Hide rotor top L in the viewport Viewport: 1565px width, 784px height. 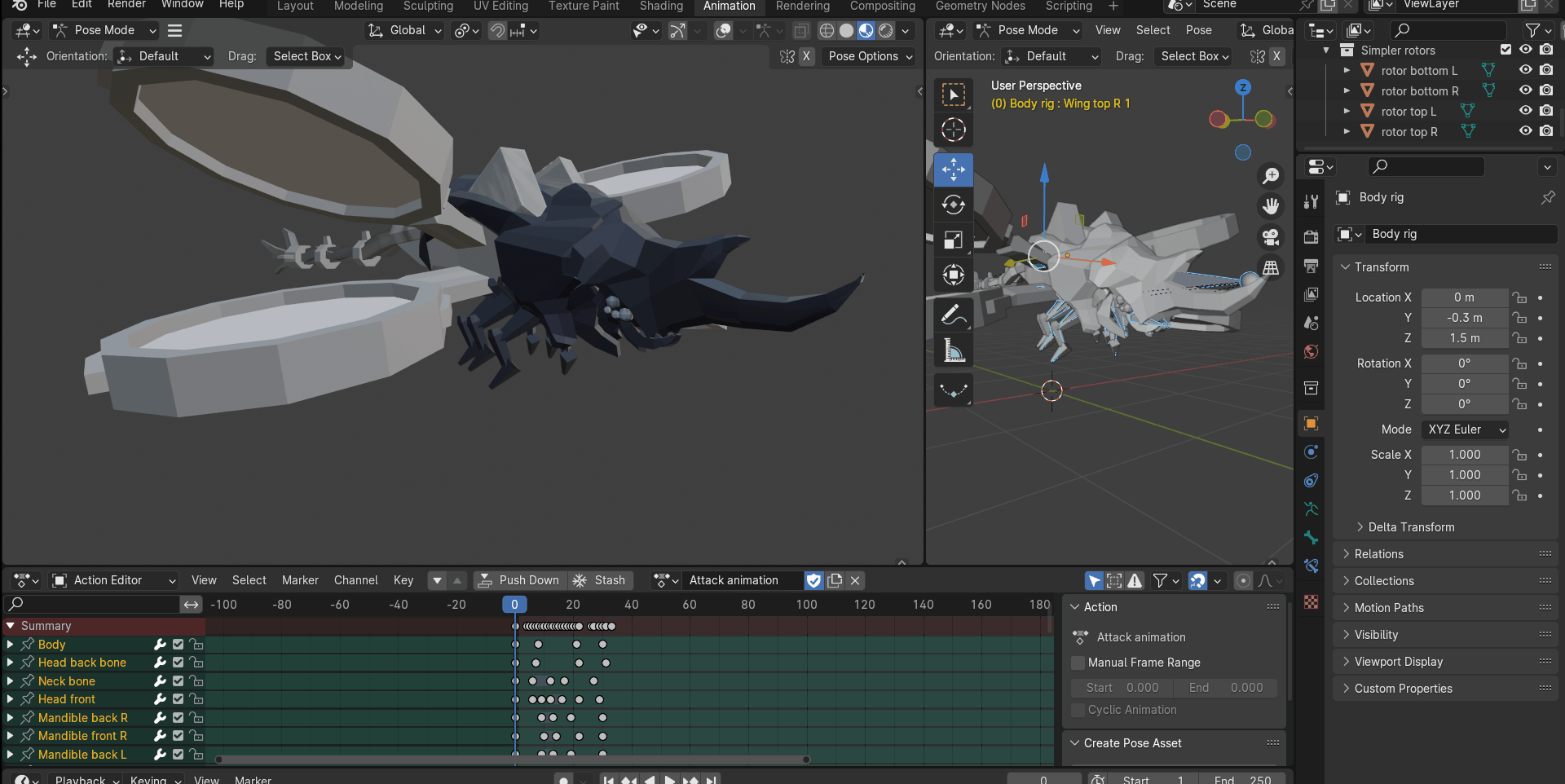point(1525,111)
